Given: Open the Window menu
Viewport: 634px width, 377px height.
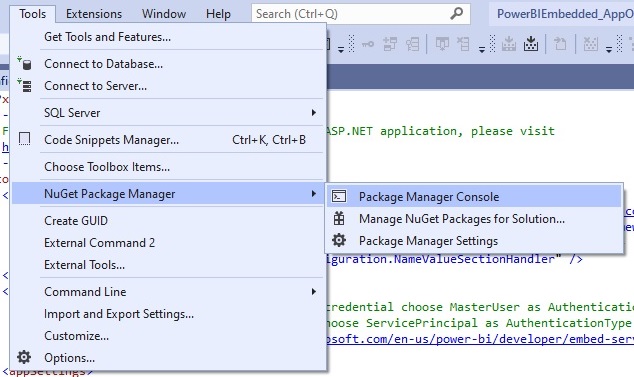Looking at the screenshot, I should pyautogui.click(x=164, y=14).
